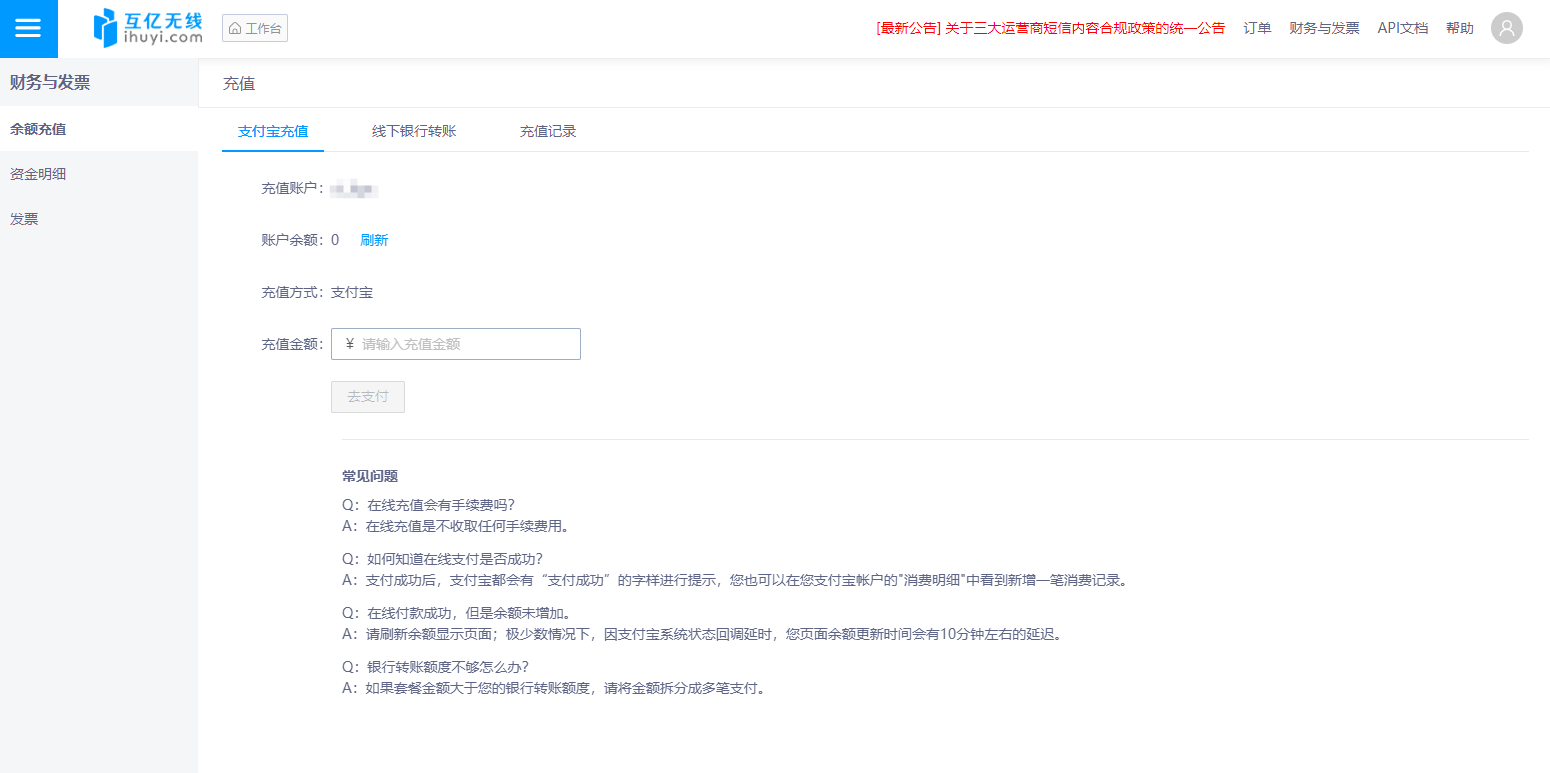Open the API文档 link
1550x773 pixels.
1402,28
